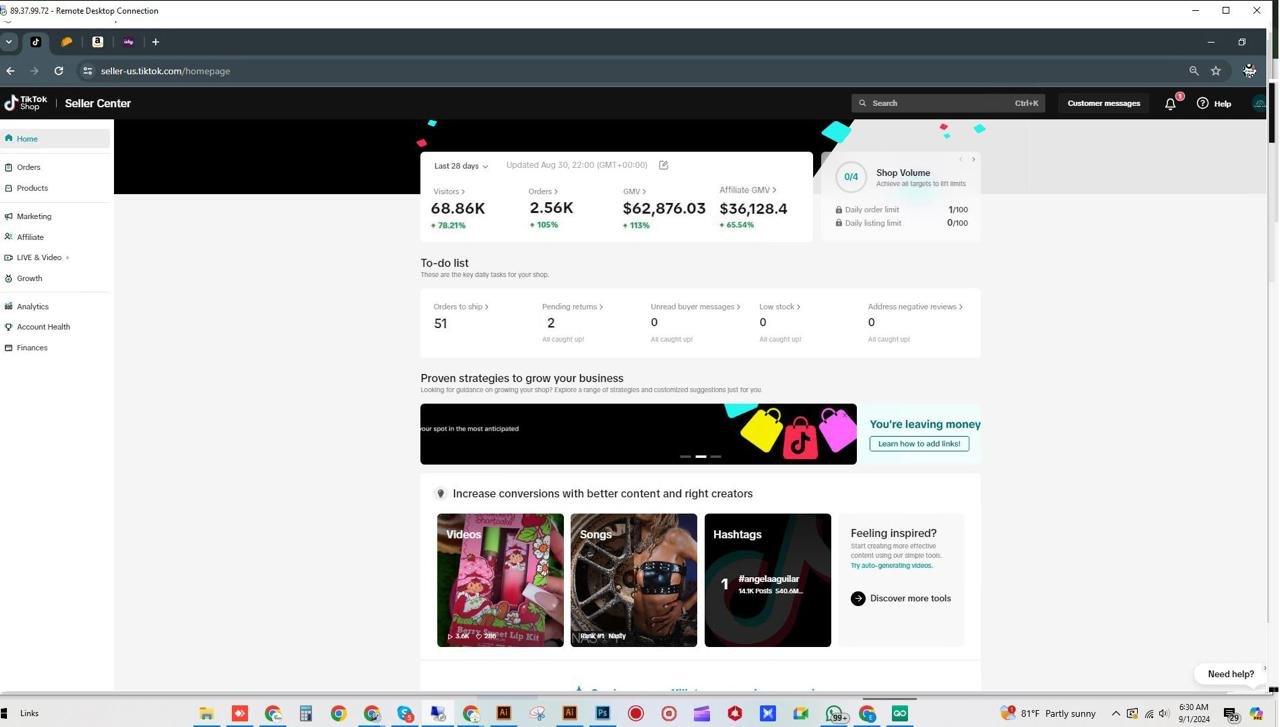The image size is (1280, 727).
Task: Expand LIVE & Video menu
Action: tap(39, 258)
